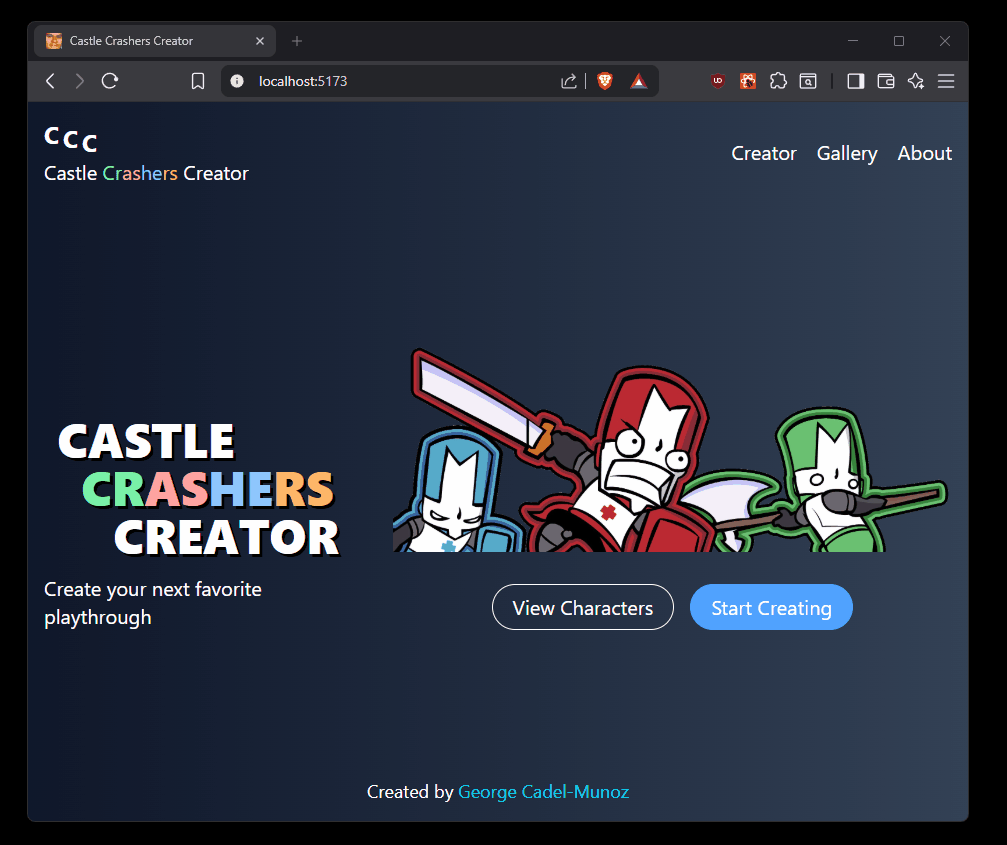
Task: Open the George Cadel-Munoz link
Action: pyautogui.click(x=543, y=791)
